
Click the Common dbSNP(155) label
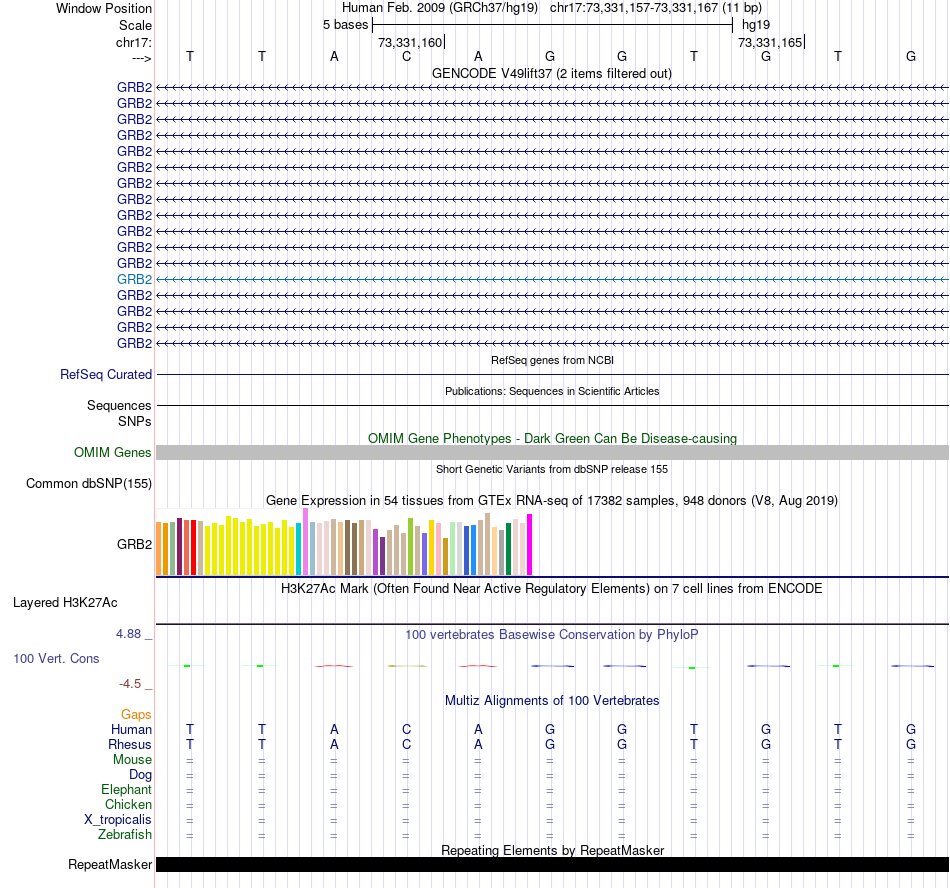(x=89, y=483)
